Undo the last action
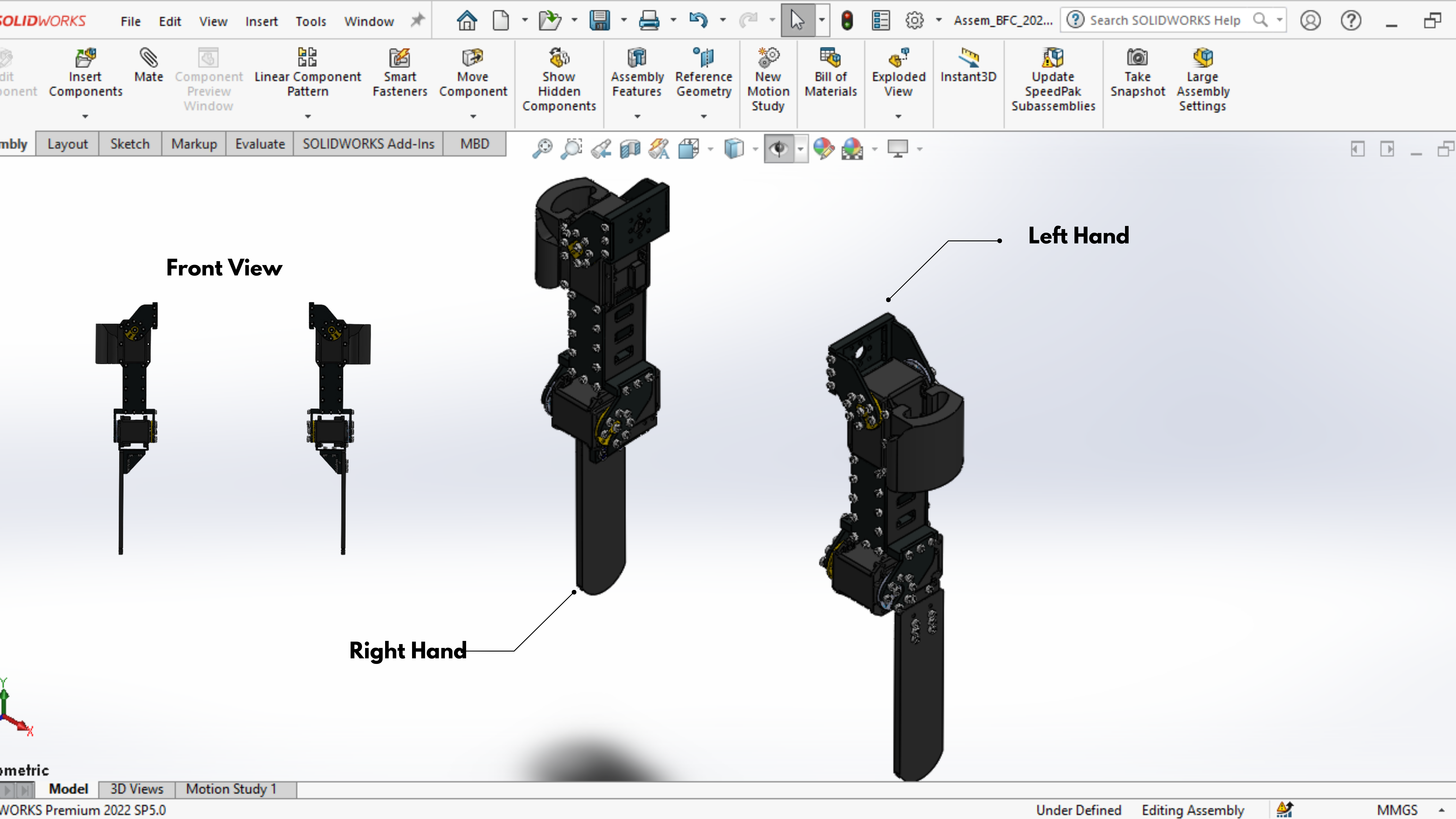This screenshot has width=1456, height=819. 699,21
